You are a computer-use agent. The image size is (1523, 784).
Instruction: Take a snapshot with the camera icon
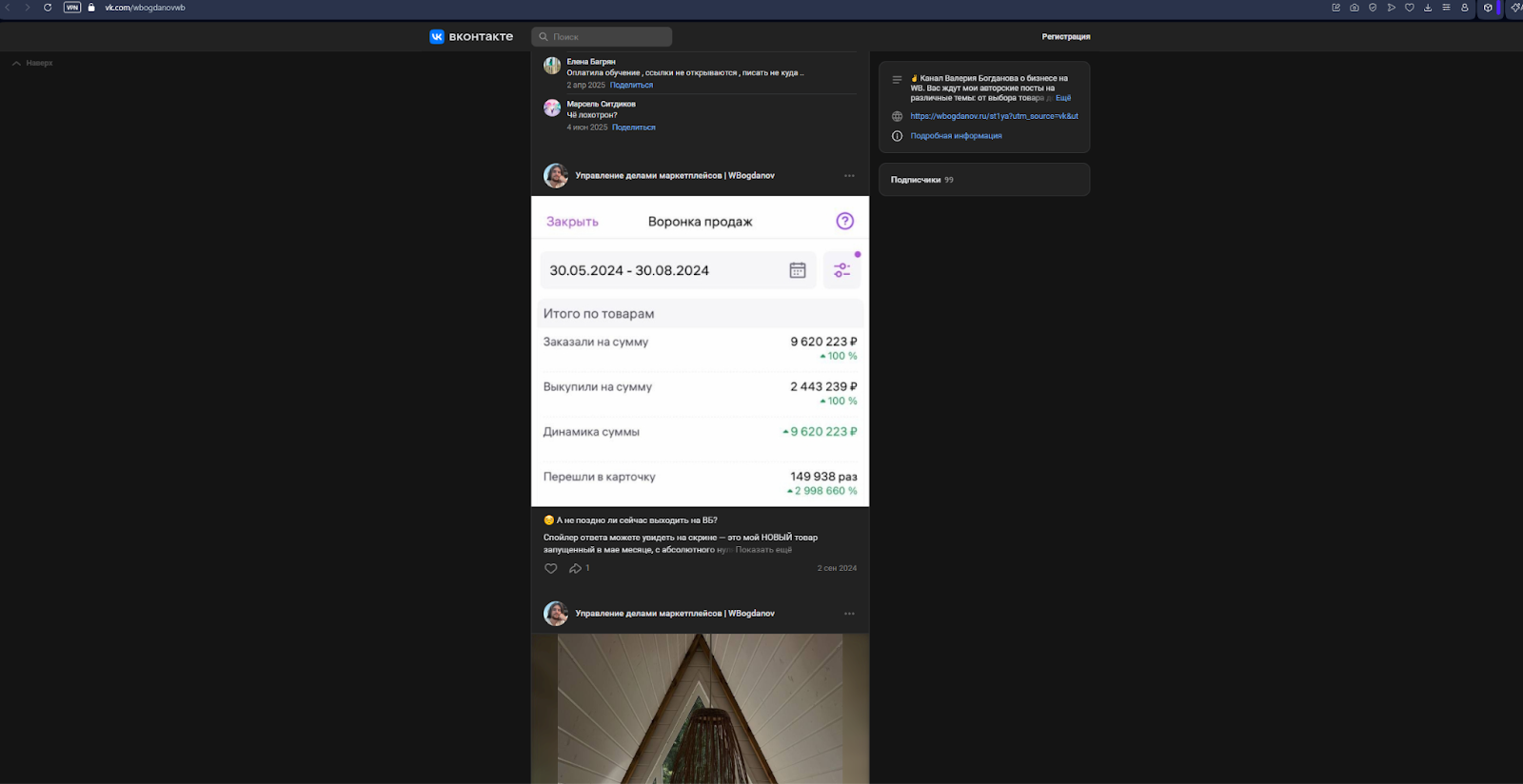(x=1355, y=8)
